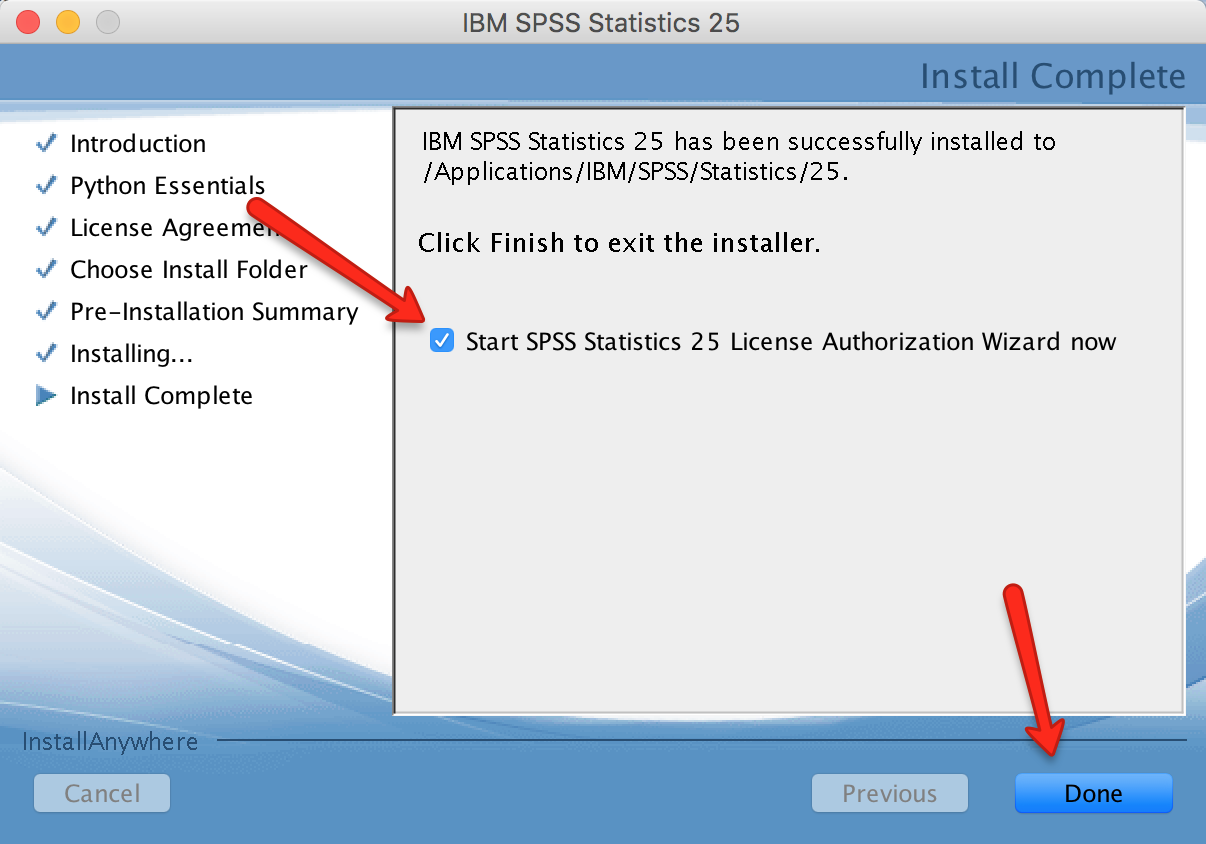Click the Cancel button
Image resolution: width=1206 pixels, height=844 pixels.
coord(102,793)
